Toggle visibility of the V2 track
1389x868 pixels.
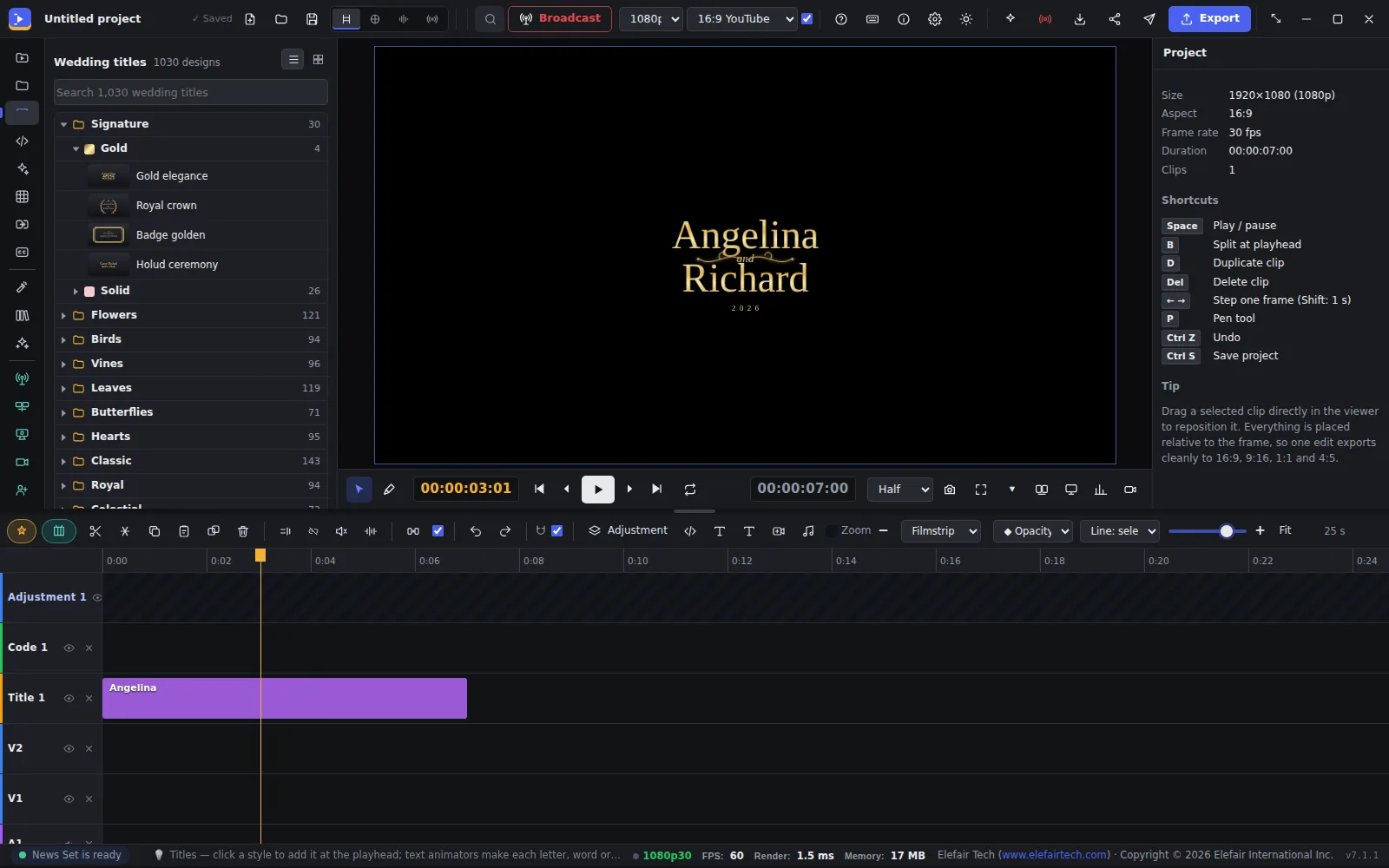69,748
